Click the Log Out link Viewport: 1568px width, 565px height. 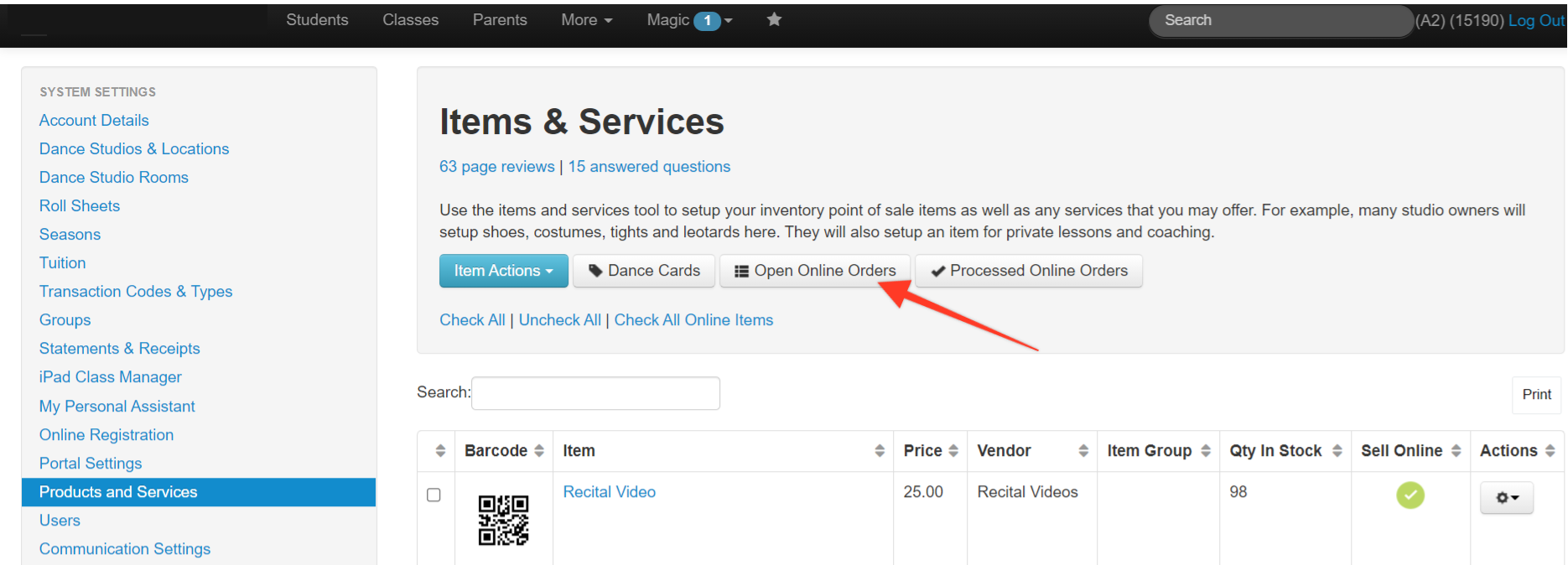tap(1536, 20)
